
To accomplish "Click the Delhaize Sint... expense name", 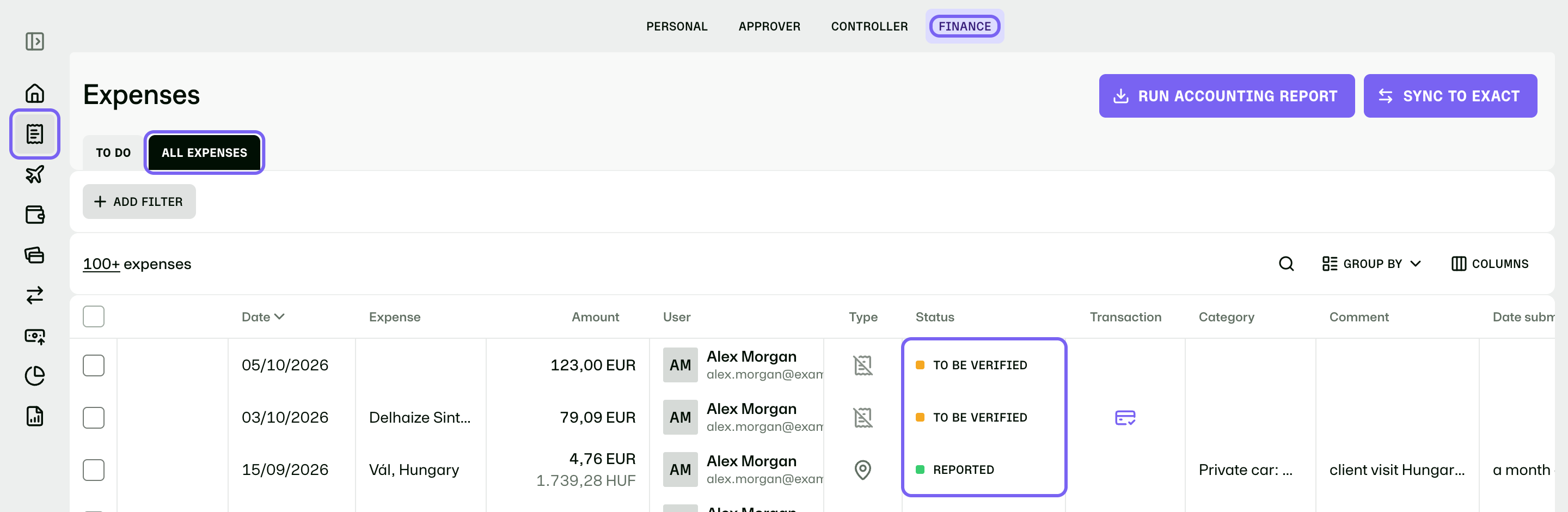I will 419,418.
